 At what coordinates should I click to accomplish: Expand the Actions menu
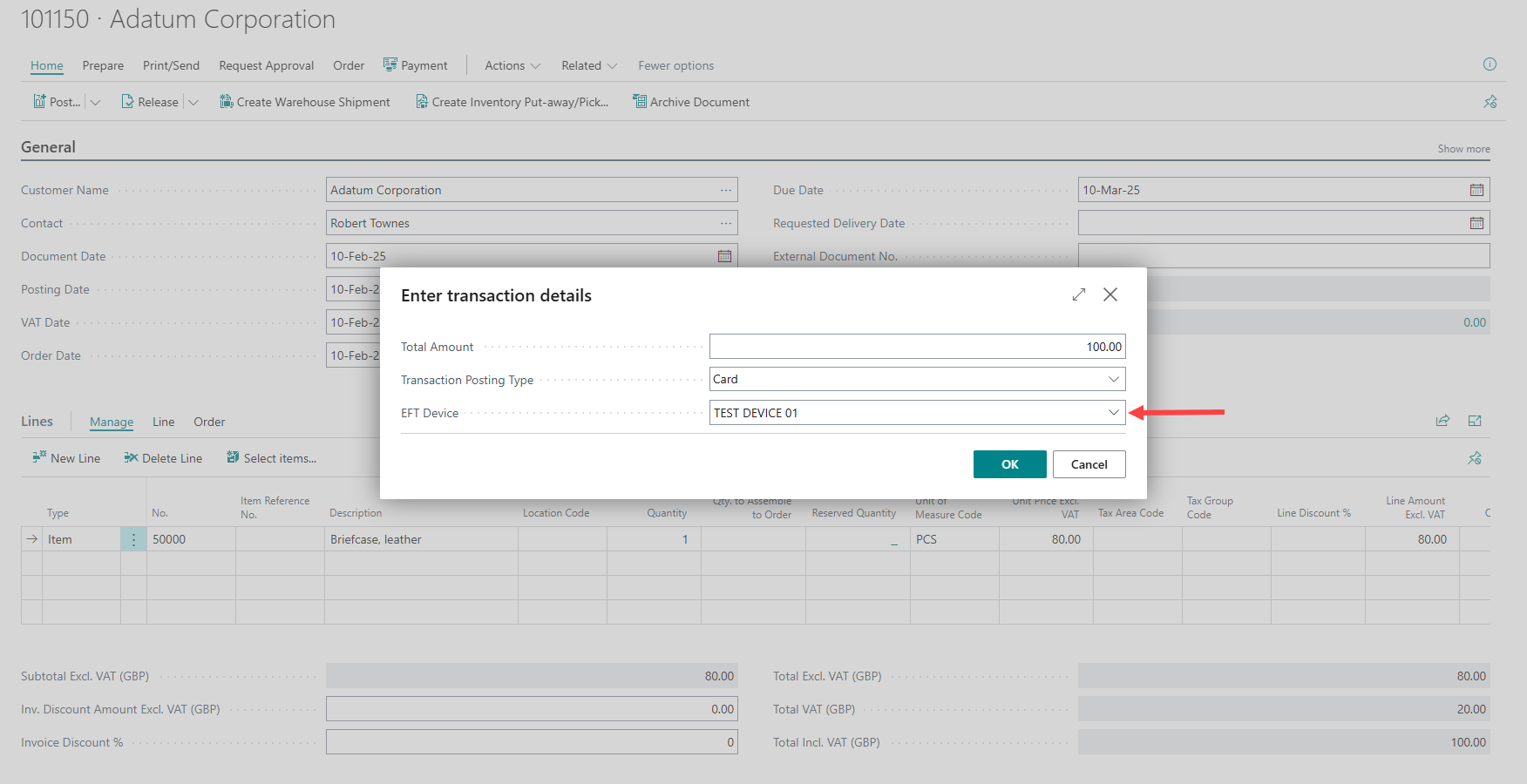click(512, 65)
